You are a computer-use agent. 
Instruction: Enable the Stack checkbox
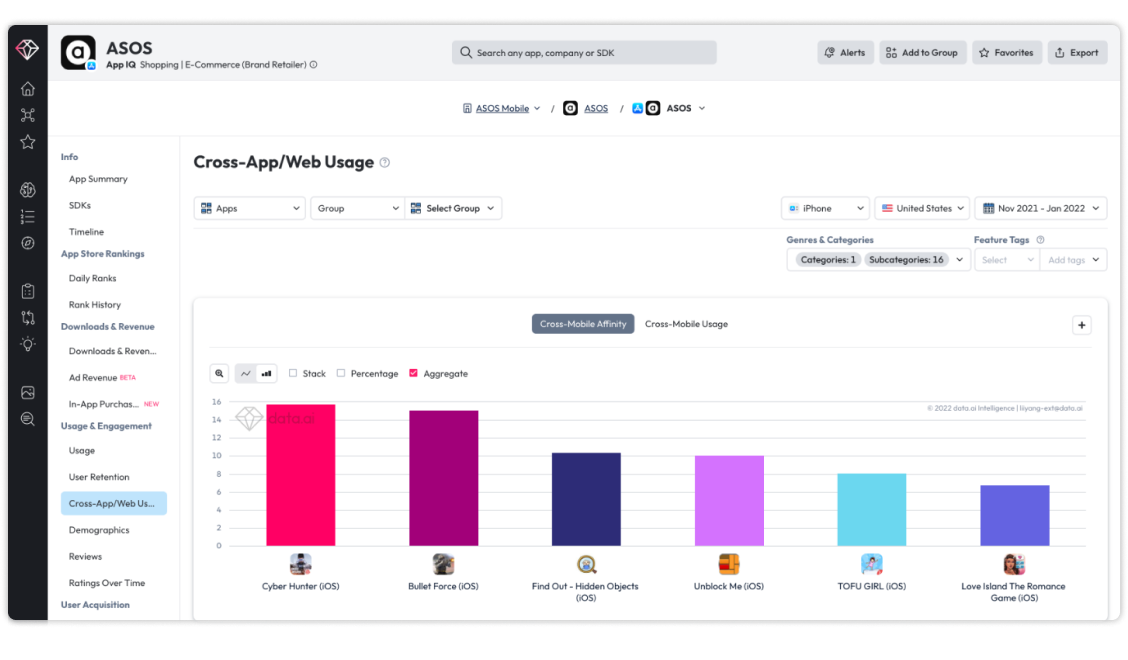click(x=293, y=373)
